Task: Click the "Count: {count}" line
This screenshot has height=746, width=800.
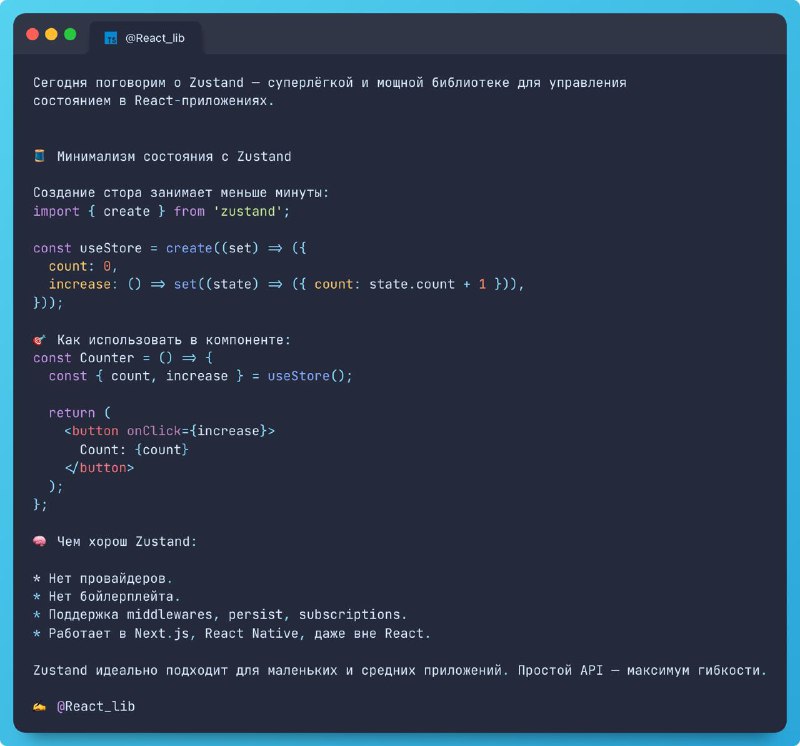Action: pos(134,450)
